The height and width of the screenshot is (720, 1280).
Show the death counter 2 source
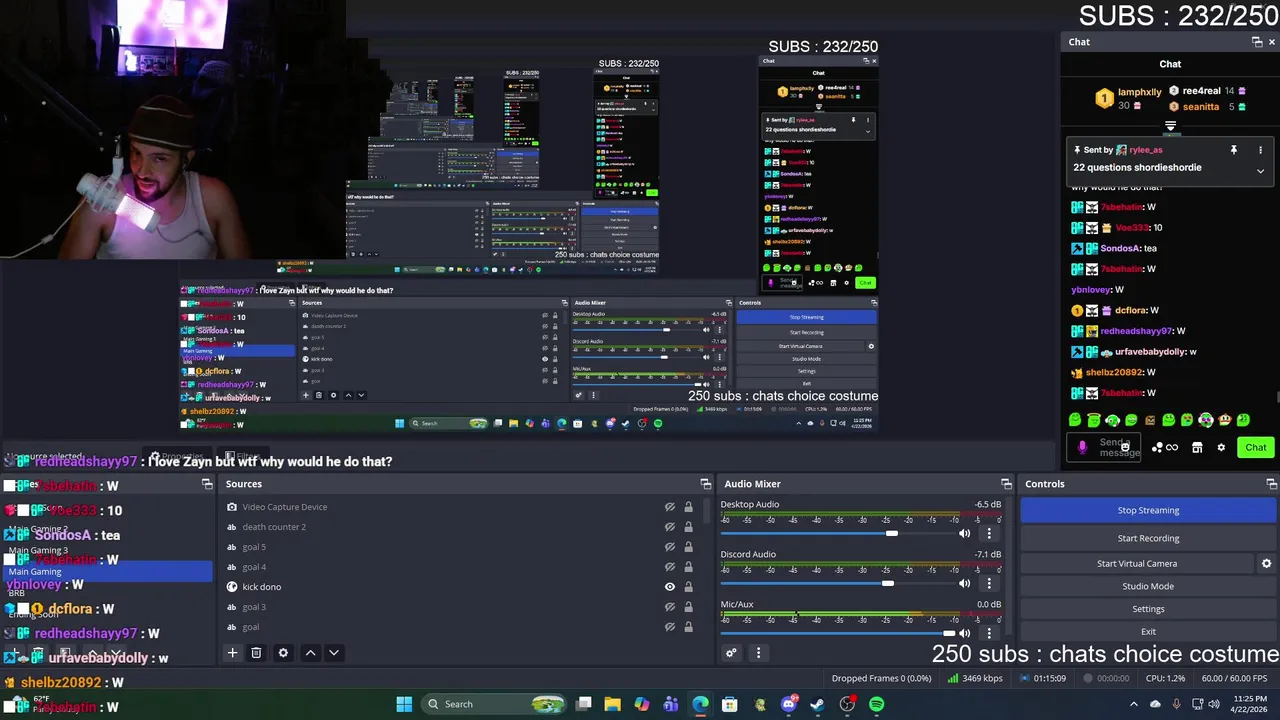pos(670,527)
